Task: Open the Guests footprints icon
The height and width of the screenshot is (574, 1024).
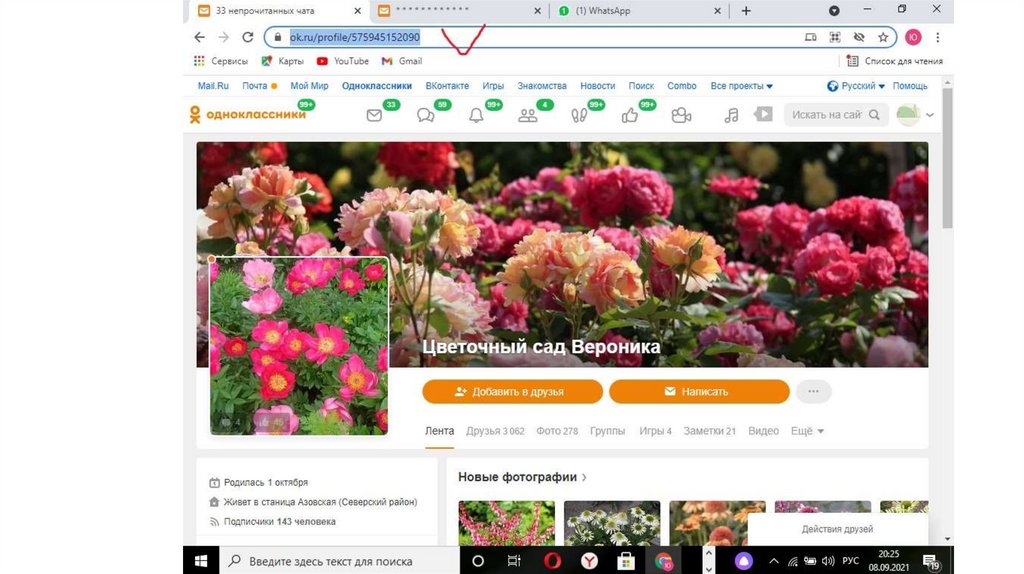Action: pyautogui.click(x=579, y=116)
